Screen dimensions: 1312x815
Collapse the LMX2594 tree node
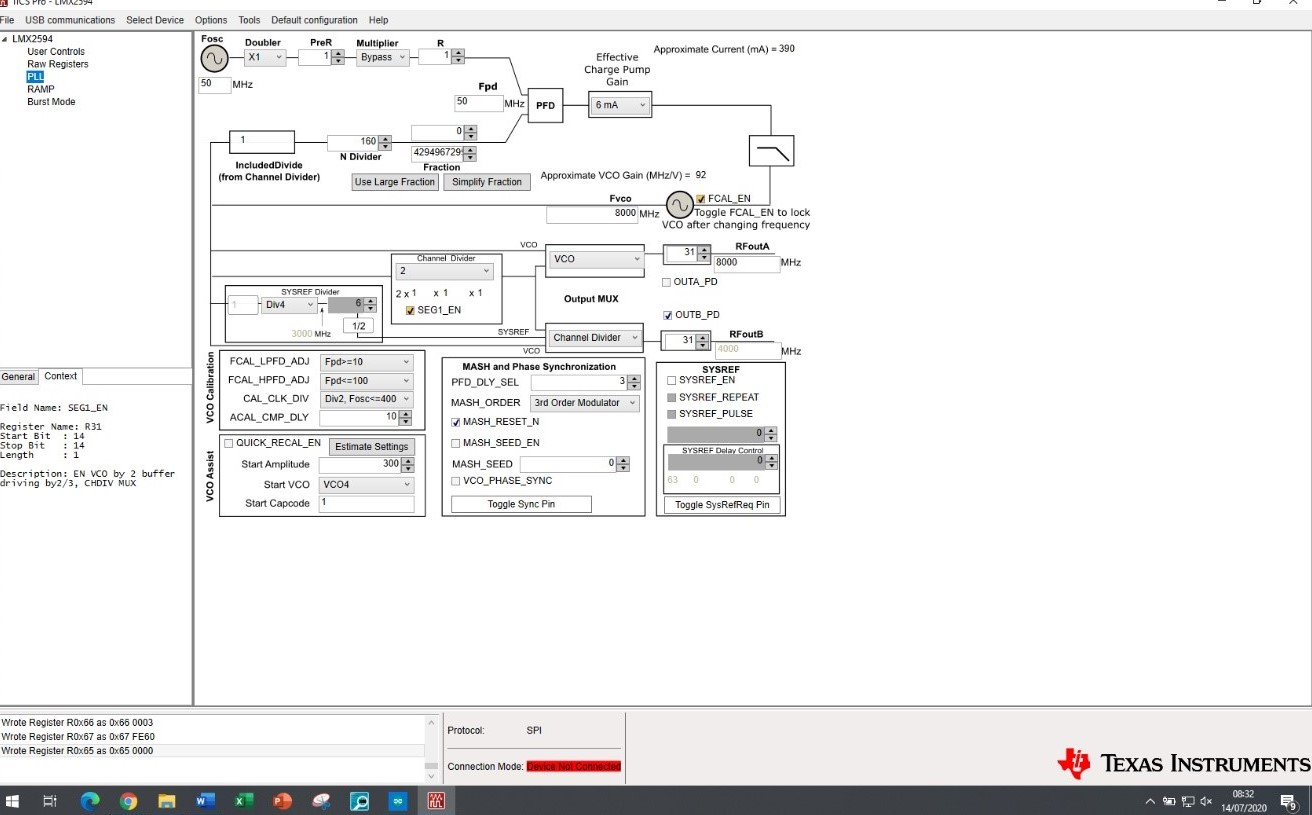coord(4,39)
